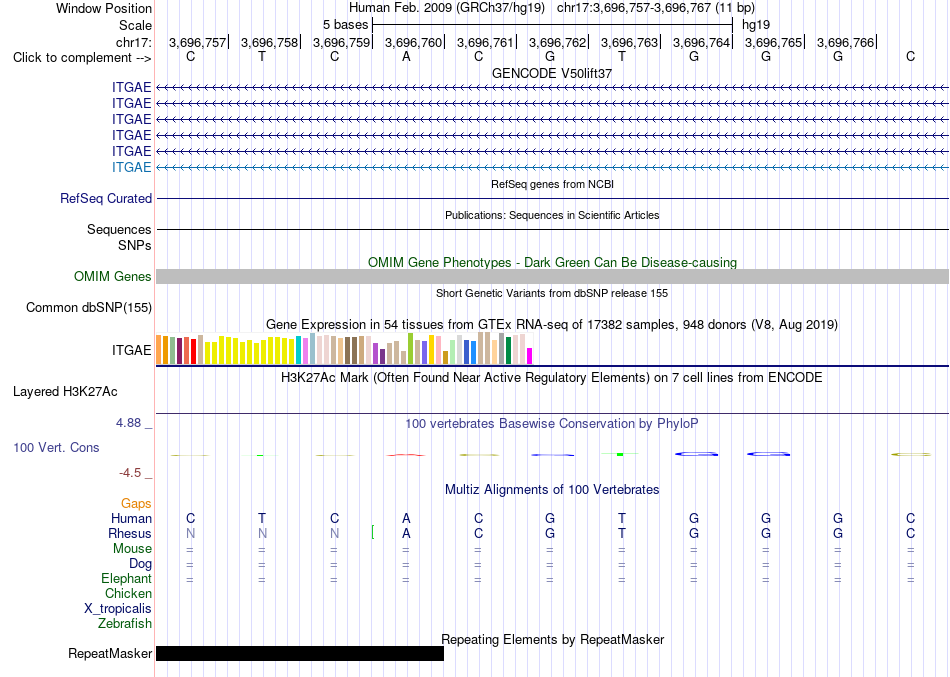This screenshot has height=677, width=950.
Task: Click position label 3,696,757 on the ruler
Action: (197, 42)
